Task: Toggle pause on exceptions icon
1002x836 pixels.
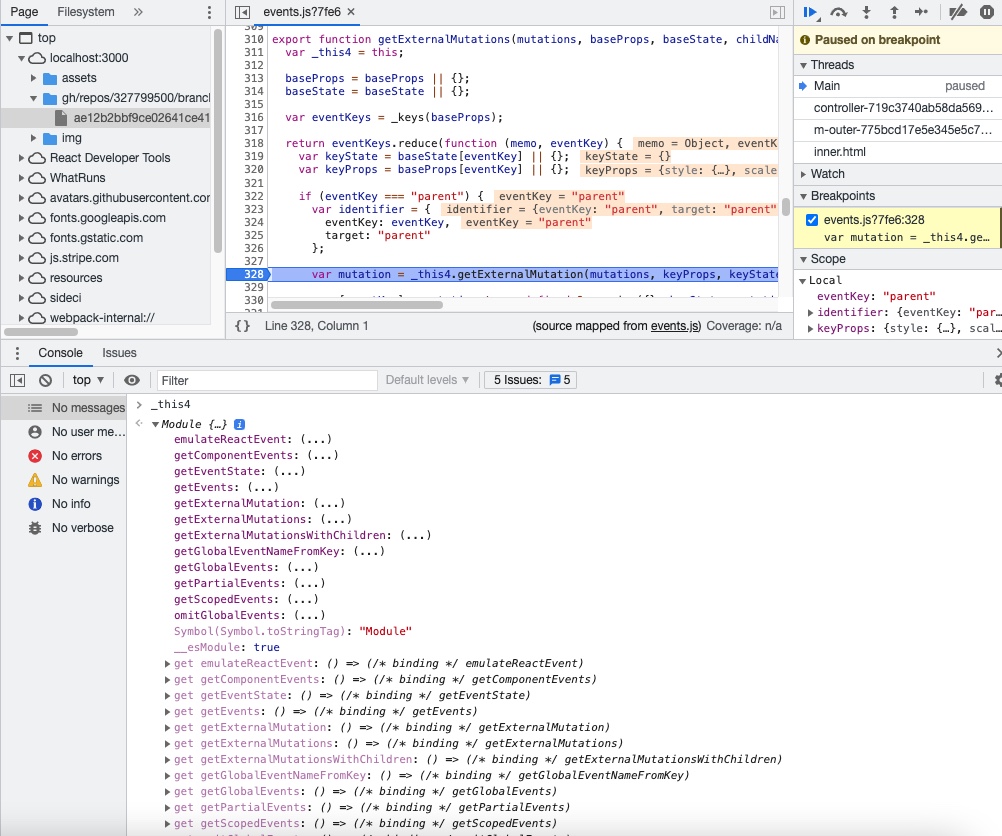Action: click(x=987, y=12)
